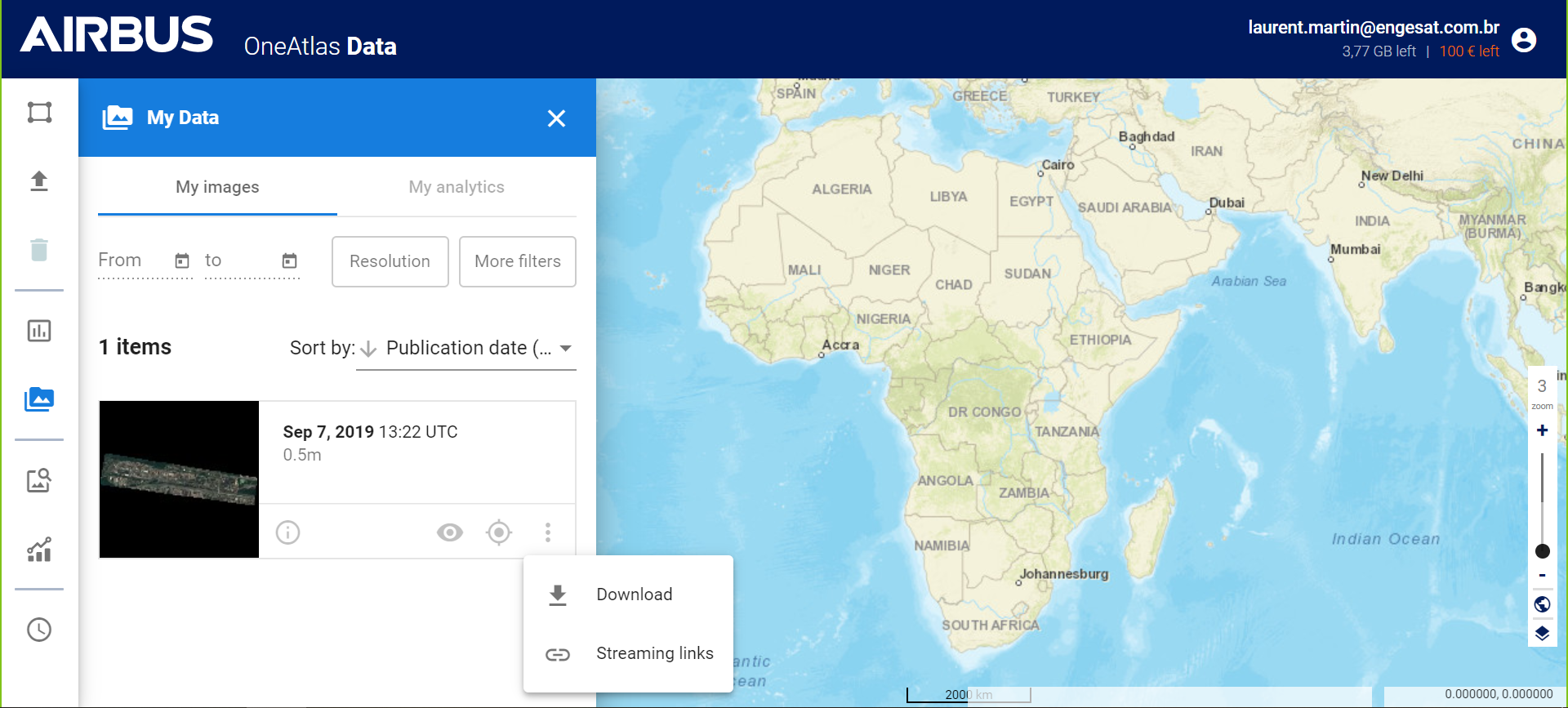Click the info icon on image card
Screen dimensions: 1568x708
[x=287, y=532]
